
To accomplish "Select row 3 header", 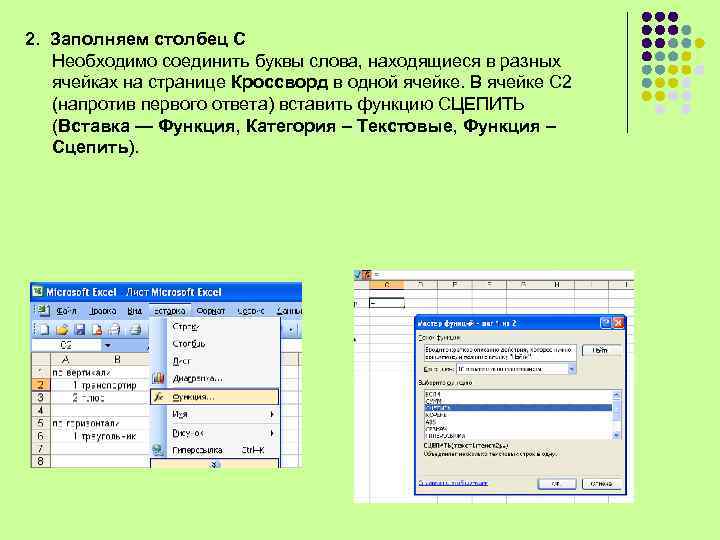I will 40,397.
